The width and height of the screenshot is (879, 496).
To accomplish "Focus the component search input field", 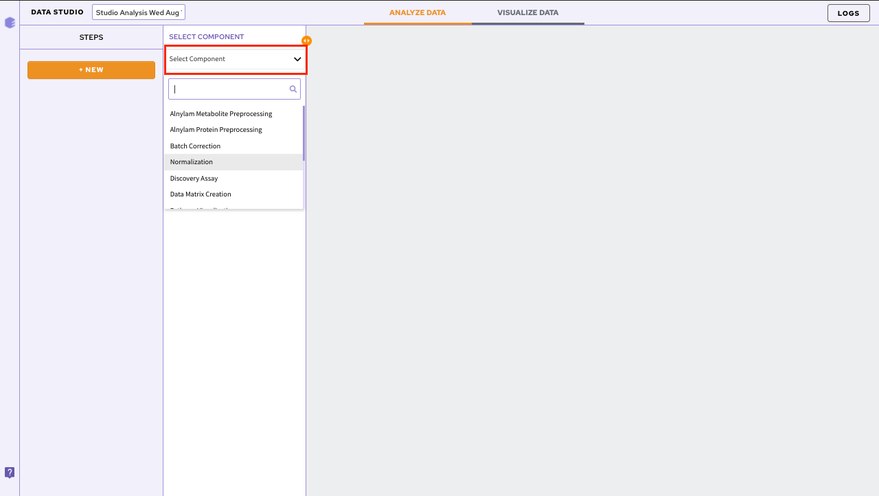I will click(234, 89).
